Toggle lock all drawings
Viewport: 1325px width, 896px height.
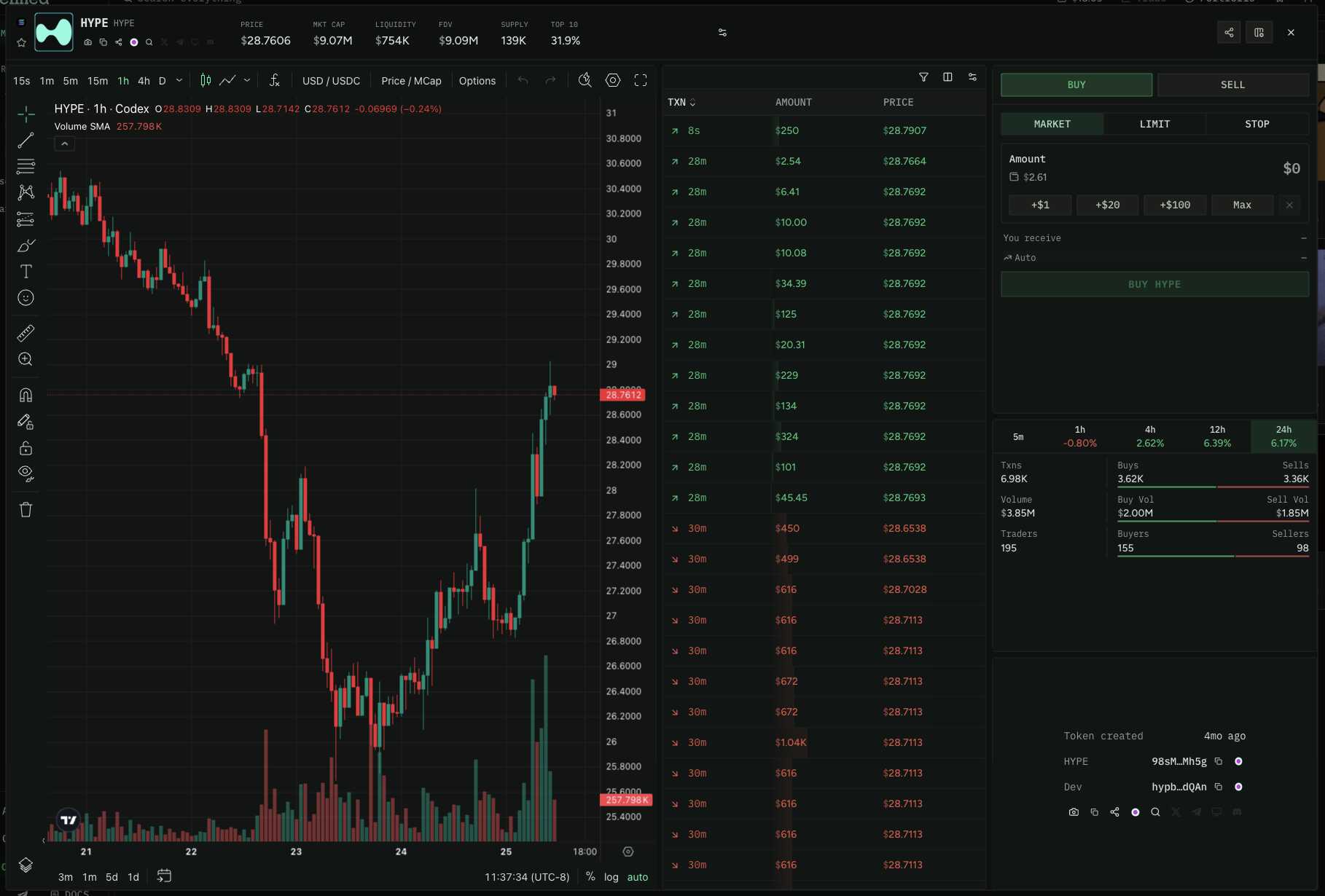26,448
